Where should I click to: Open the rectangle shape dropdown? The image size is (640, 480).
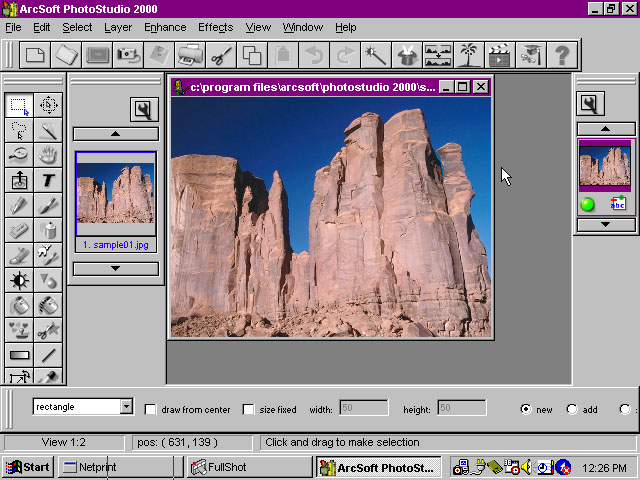pos(126,407)
